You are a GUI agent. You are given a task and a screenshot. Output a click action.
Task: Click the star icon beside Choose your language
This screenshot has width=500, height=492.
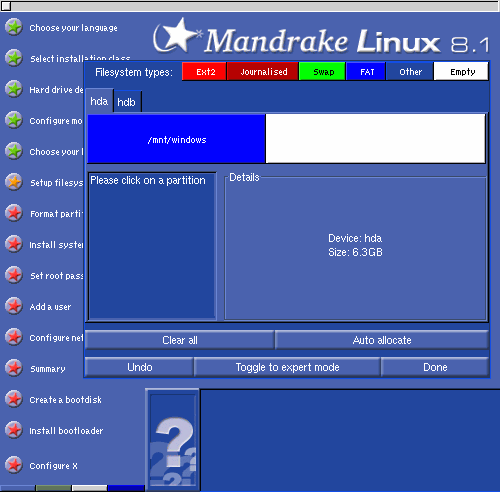[x=14, y=28]
